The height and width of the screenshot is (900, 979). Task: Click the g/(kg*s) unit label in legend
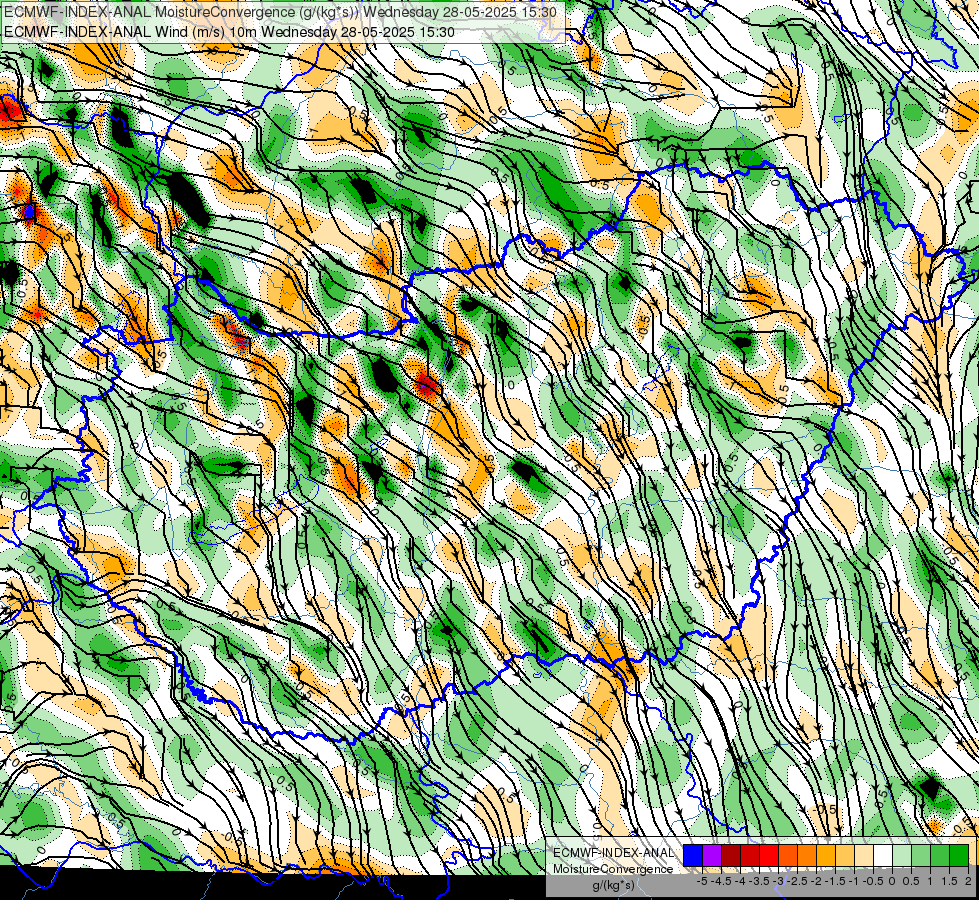tap(613, 885)
